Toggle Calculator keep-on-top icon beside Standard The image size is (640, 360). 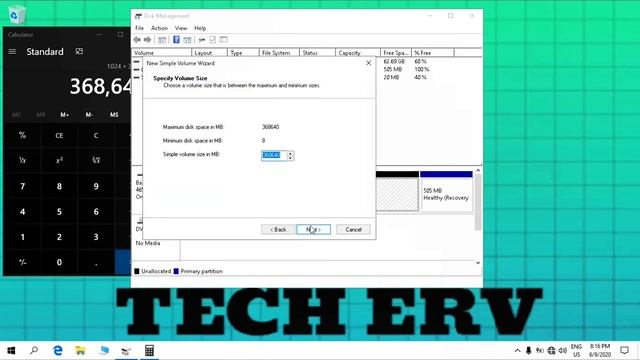pyautogui.click(x=79, y=51)
